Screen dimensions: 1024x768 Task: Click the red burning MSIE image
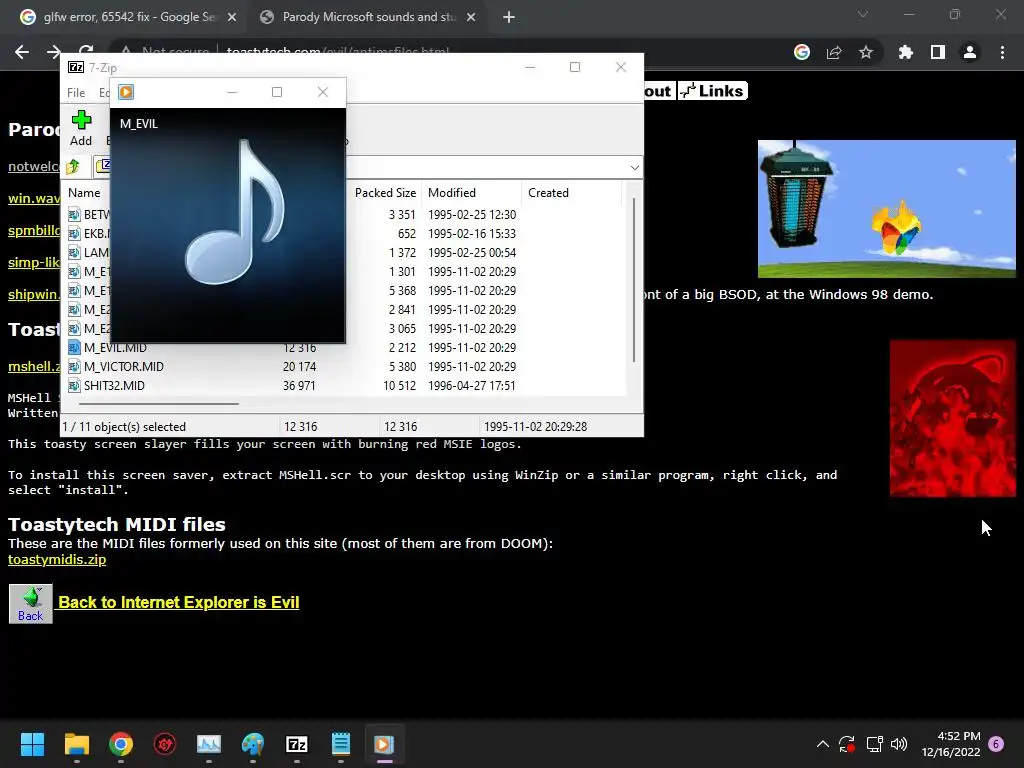point(953,419)
